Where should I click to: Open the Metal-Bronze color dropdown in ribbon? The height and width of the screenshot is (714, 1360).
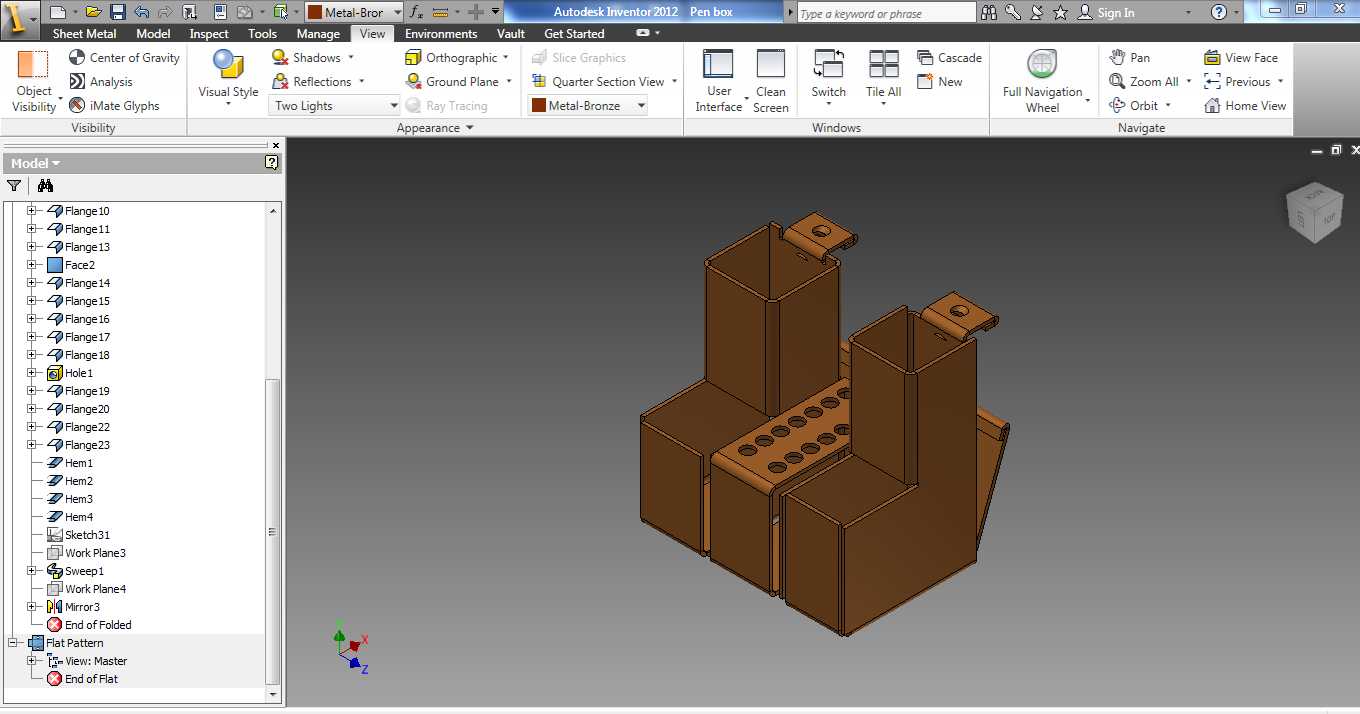point(587,105)
